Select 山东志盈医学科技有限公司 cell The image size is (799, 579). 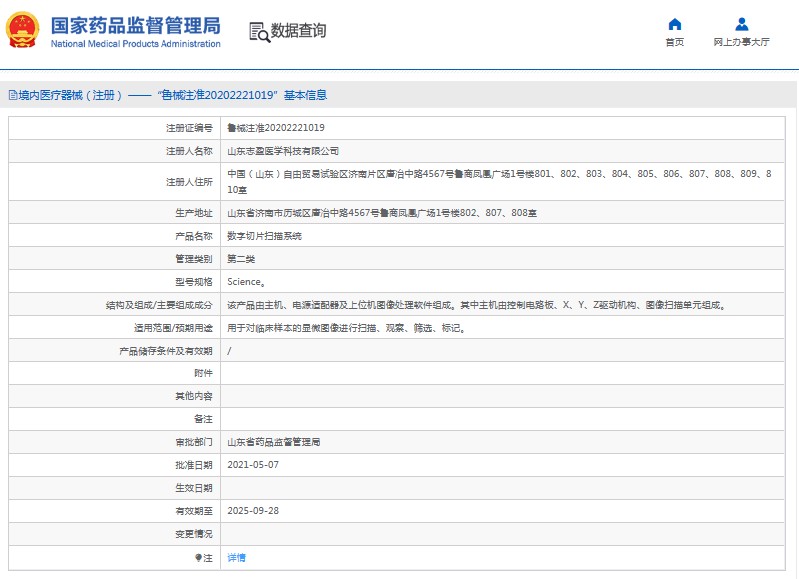click(283, 151)
